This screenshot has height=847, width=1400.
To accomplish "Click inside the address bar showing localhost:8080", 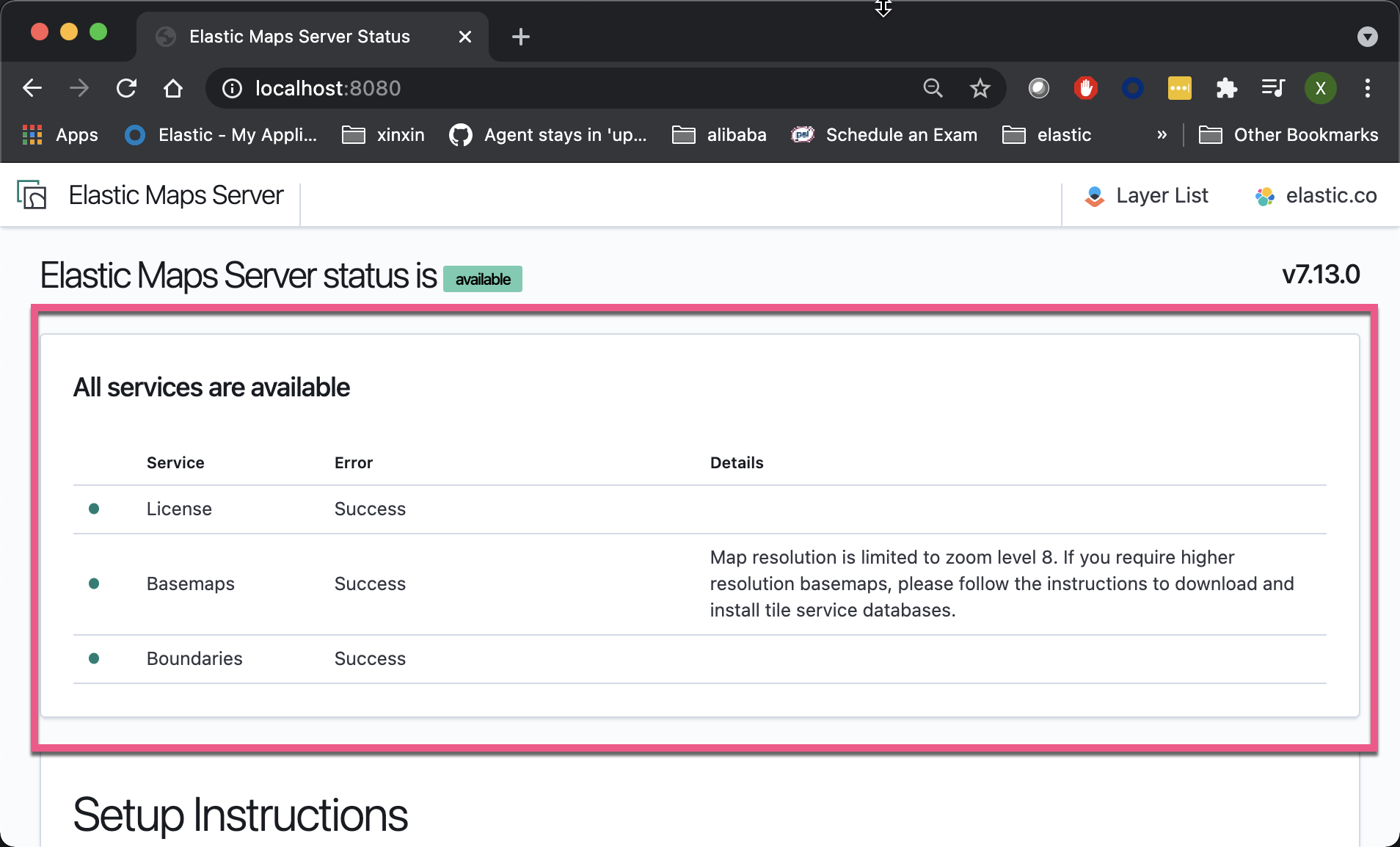I will coord(328,88).
